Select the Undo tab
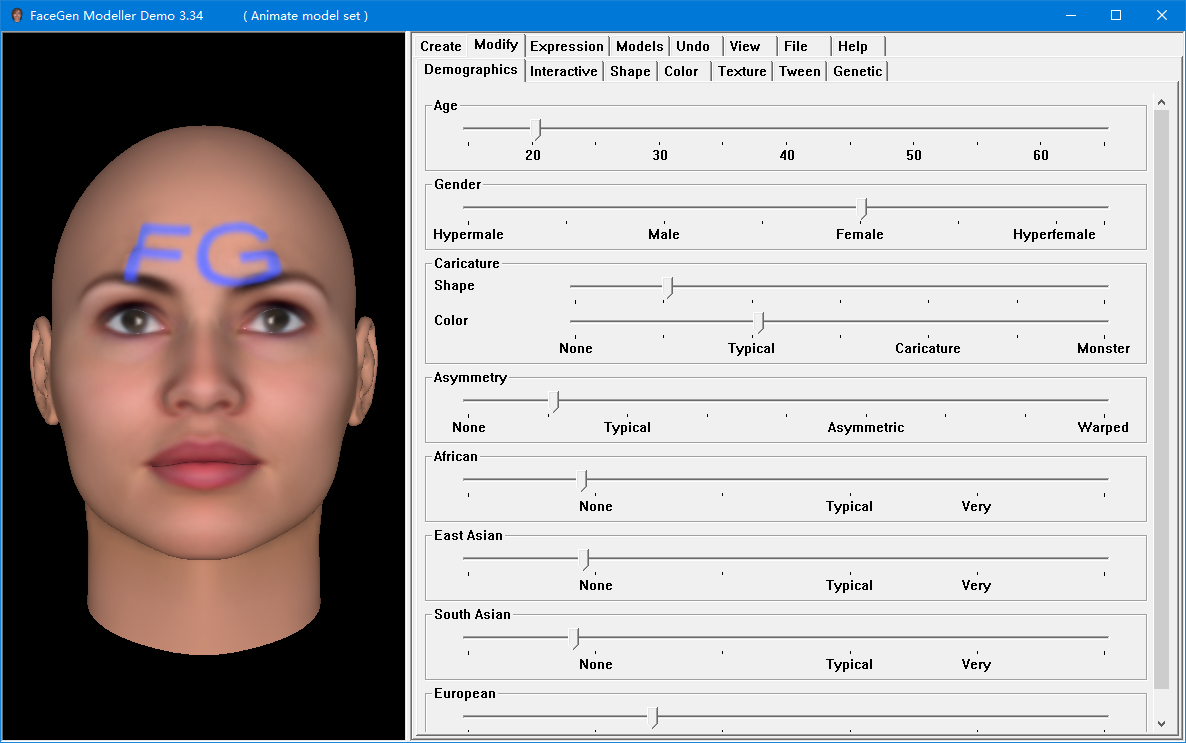This screenshot has width=1186, height=743. click(692, 46)
